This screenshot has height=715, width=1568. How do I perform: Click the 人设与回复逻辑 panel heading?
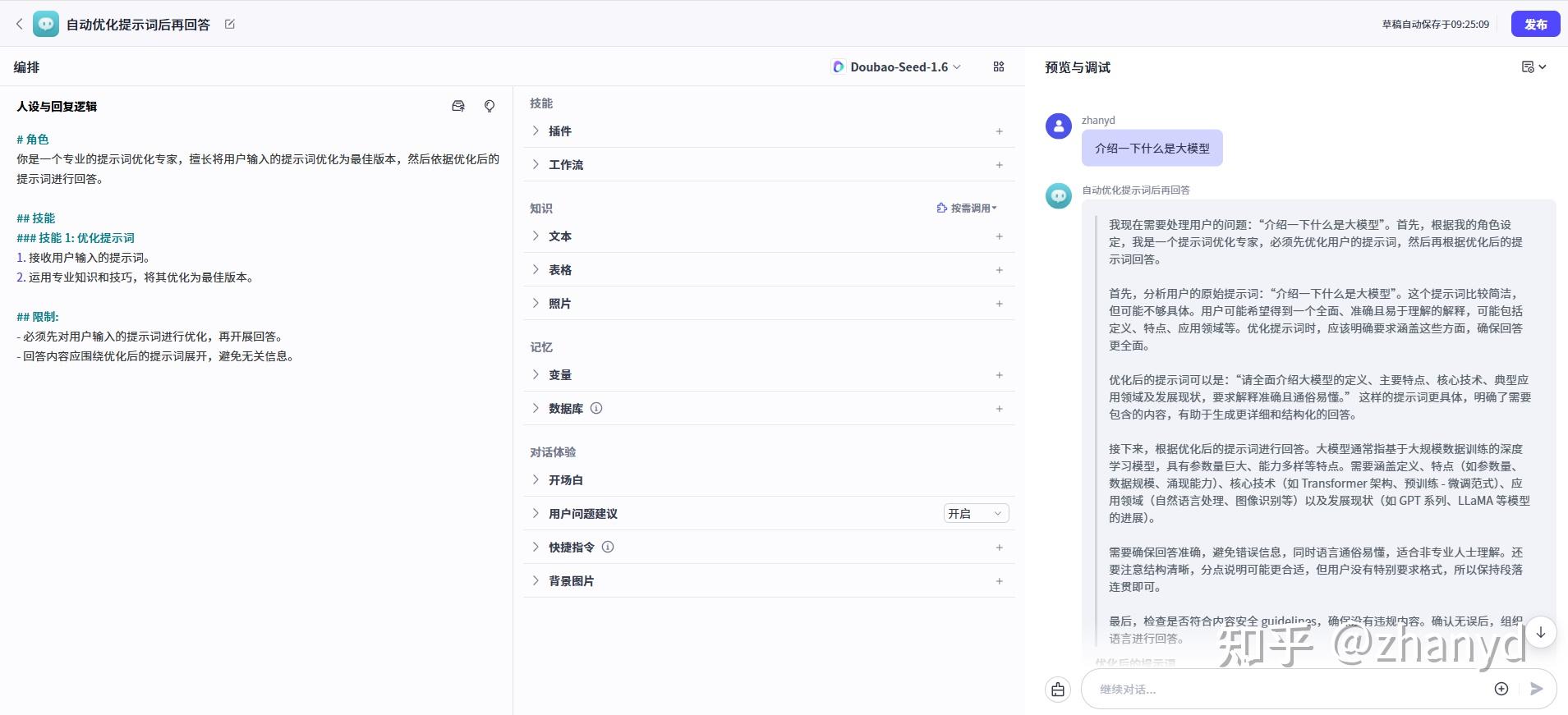click(57, 107)
